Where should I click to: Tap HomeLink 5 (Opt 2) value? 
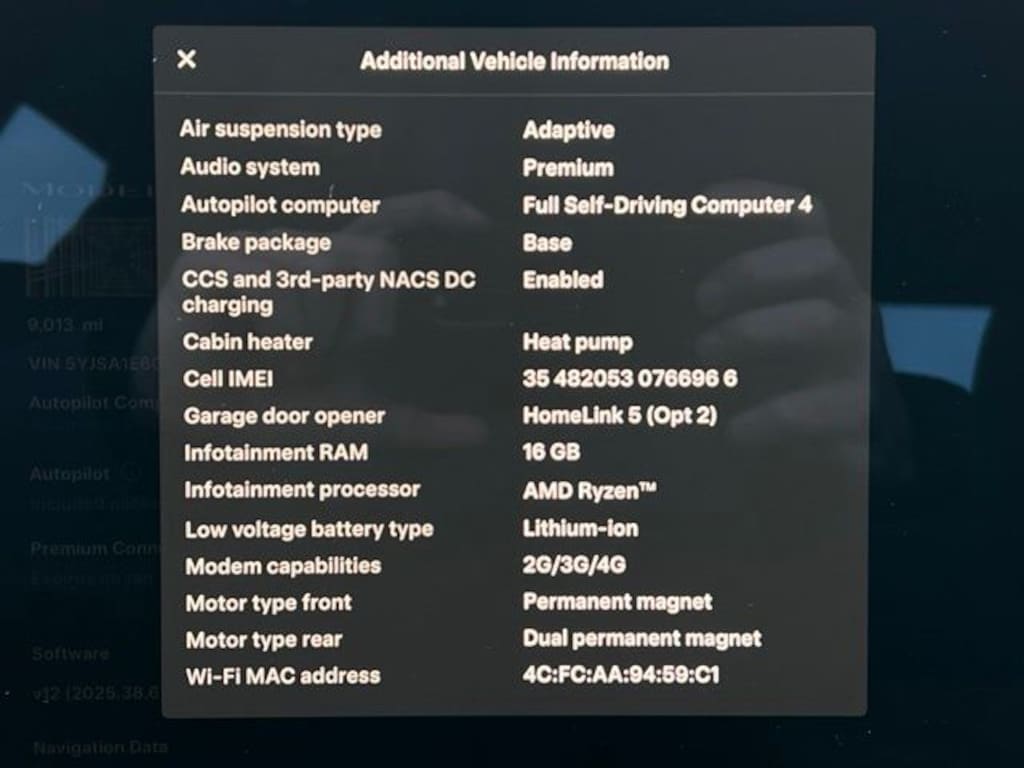click(x=619, y=416)
